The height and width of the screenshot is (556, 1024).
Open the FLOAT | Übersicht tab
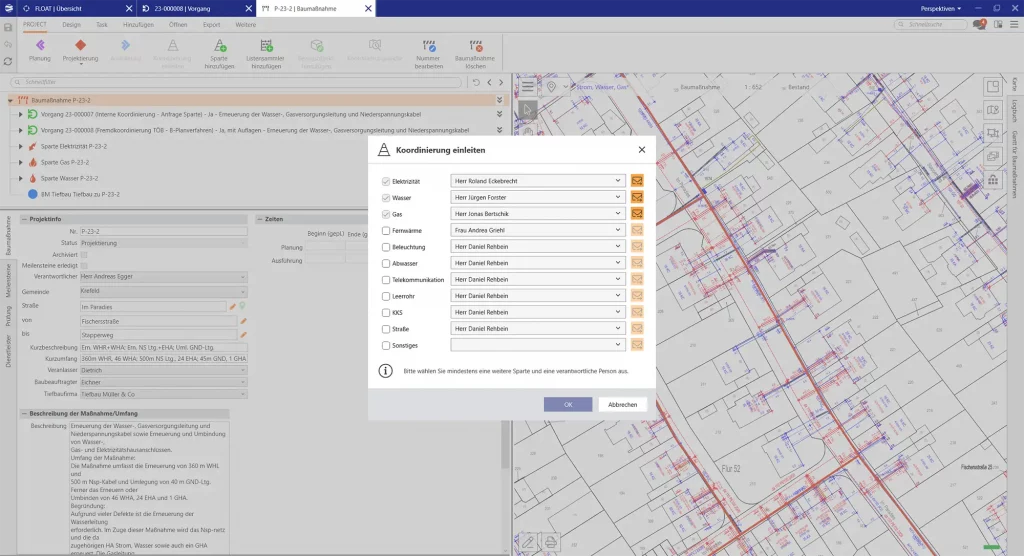(x=60, y=8)
